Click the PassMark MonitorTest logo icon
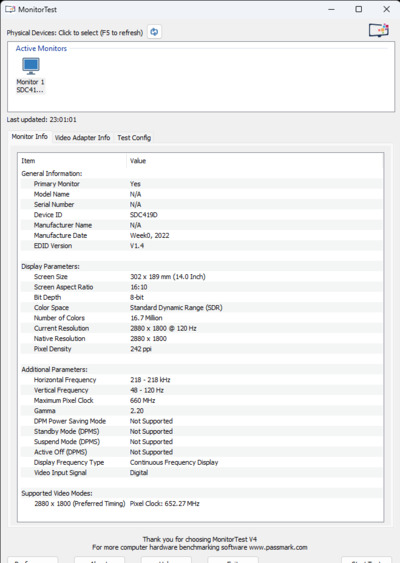This screenshot has height=563, width=400. tap(379, 30)
